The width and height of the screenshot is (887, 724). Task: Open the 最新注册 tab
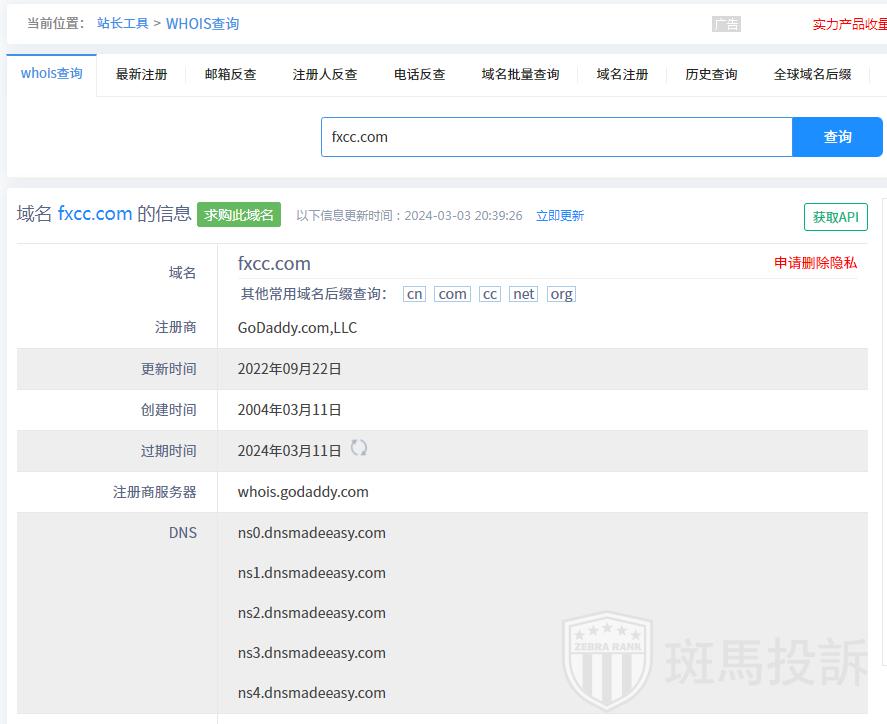click(x=141, y=75)
